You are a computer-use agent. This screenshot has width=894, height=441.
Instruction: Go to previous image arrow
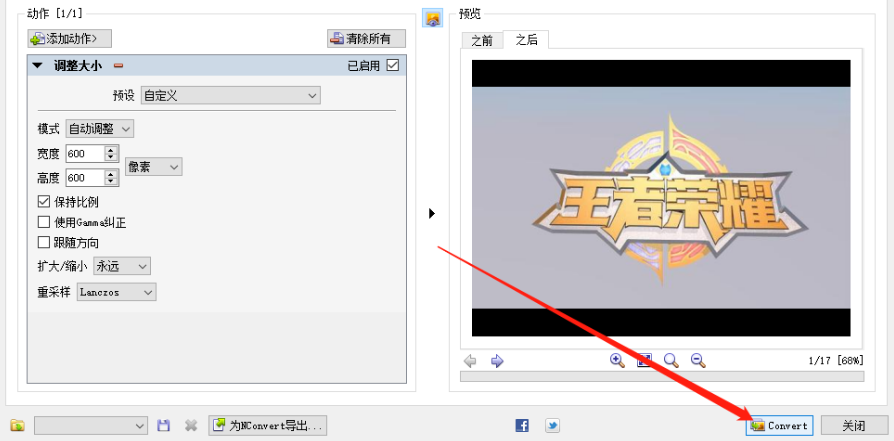[470, 361]
